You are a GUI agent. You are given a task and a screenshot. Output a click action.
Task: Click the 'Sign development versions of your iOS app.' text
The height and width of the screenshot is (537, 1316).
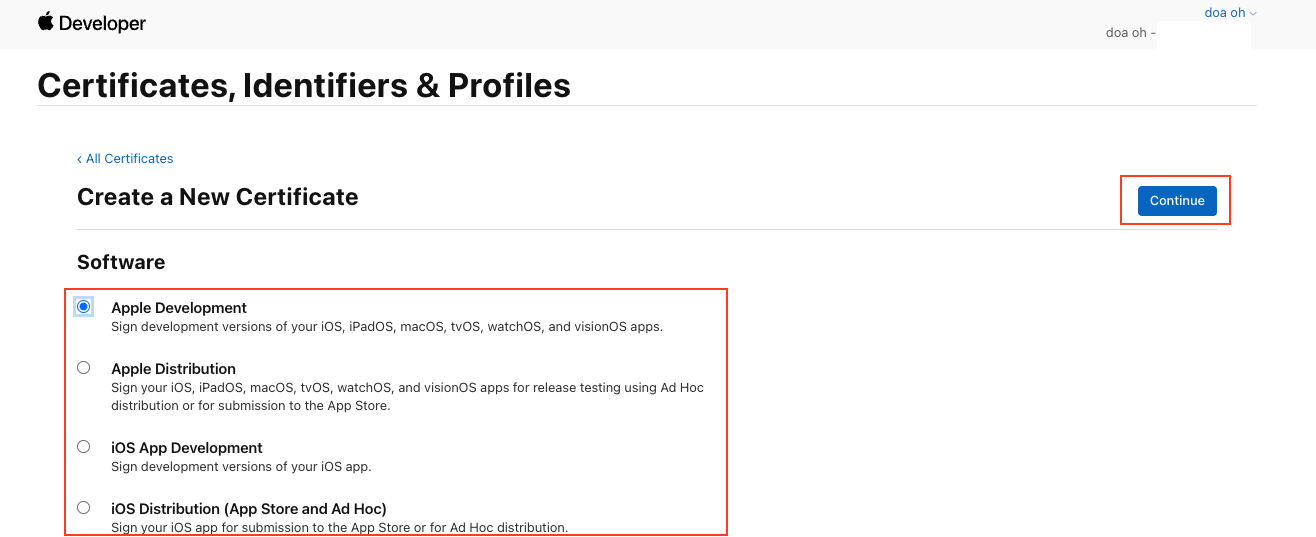point(241,466)
